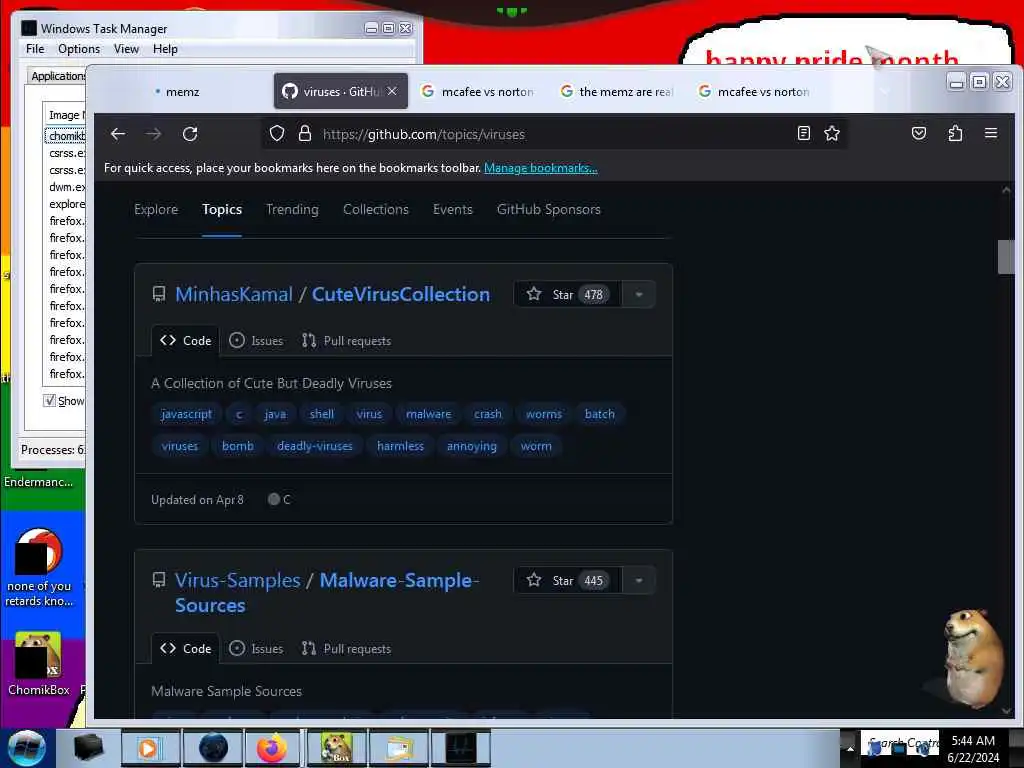Click the dark globe taskbar icon
The height and width of the screenshot is (768, 1024).
tap(212, 748)
